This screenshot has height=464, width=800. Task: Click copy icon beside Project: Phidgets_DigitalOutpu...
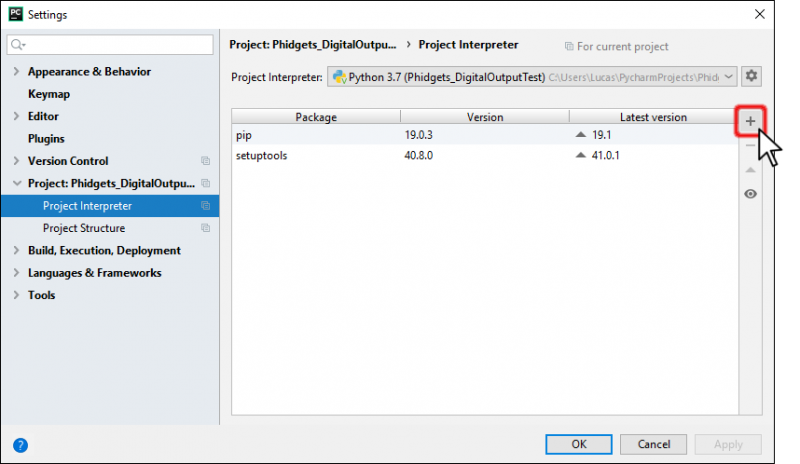pyautogui.click(x=206, y=183)
